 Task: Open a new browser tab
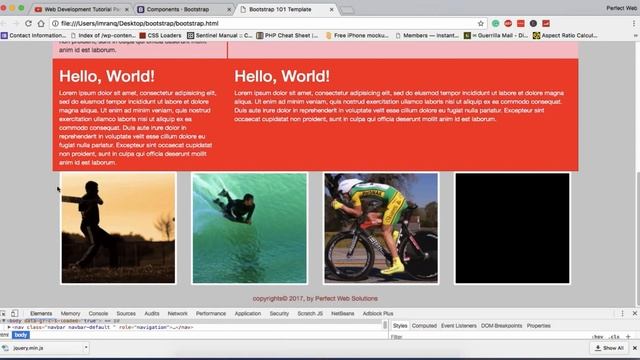point(347,10)
